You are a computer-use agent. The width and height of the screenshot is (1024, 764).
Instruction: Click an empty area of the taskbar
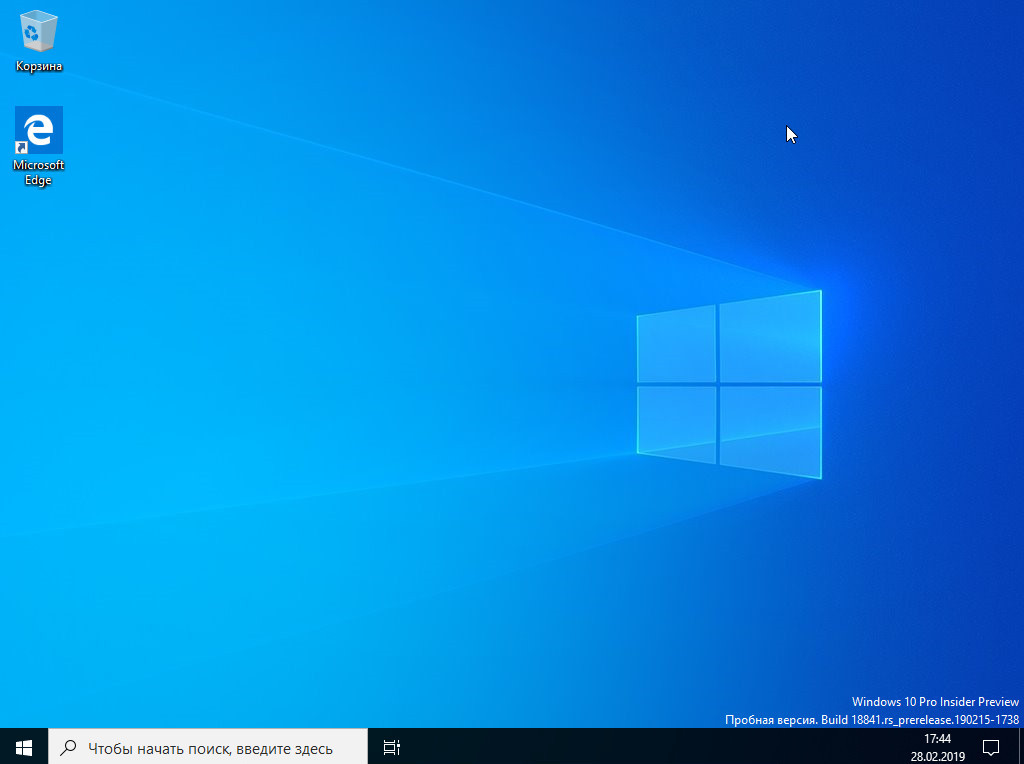[653, 746]
